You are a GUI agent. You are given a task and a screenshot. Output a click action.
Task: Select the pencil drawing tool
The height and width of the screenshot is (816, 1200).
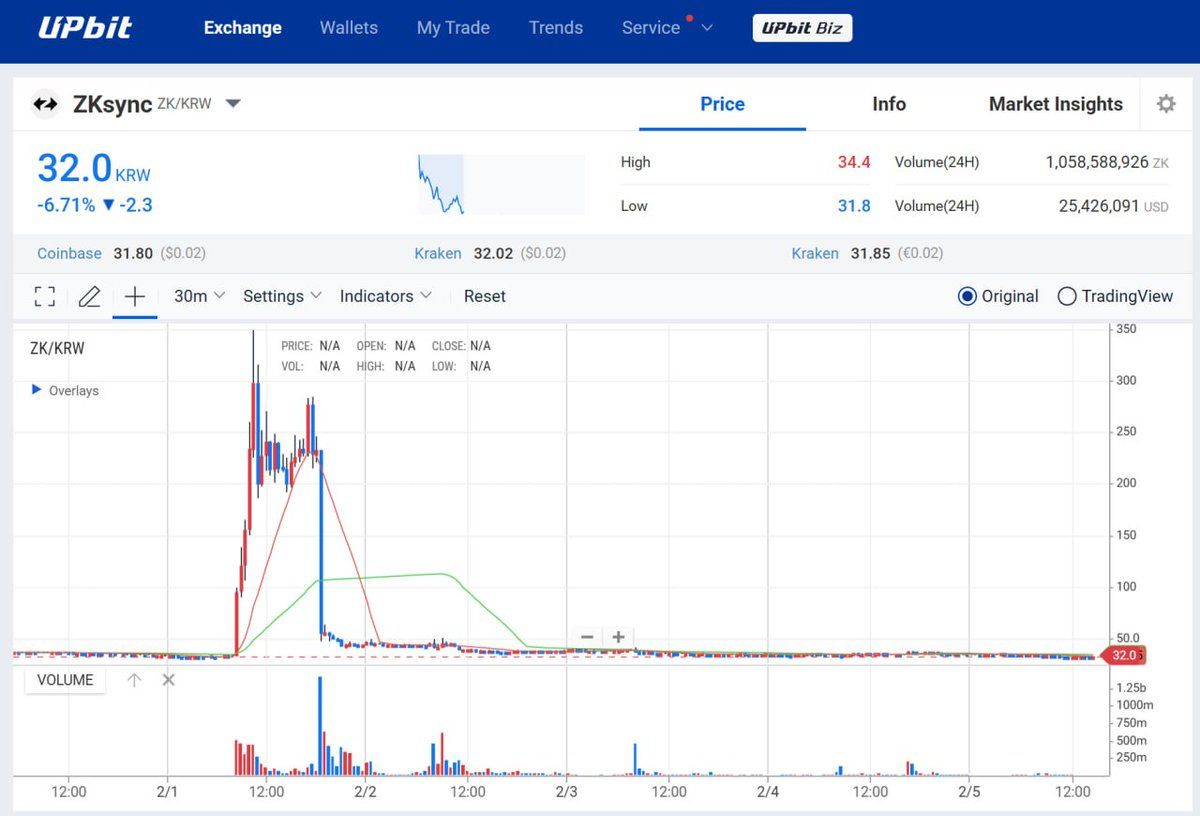pyautogui.click(x=89, y=296)
